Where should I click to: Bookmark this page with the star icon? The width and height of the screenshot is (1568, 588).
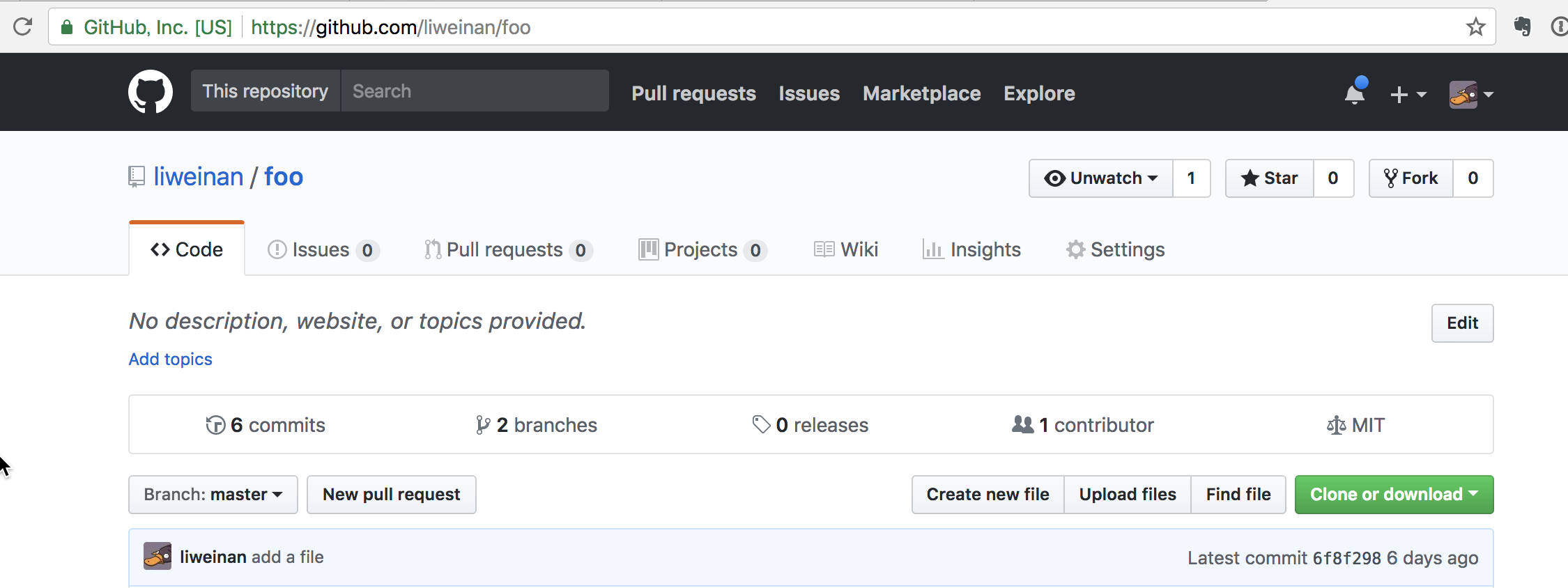coord(1475,27)
